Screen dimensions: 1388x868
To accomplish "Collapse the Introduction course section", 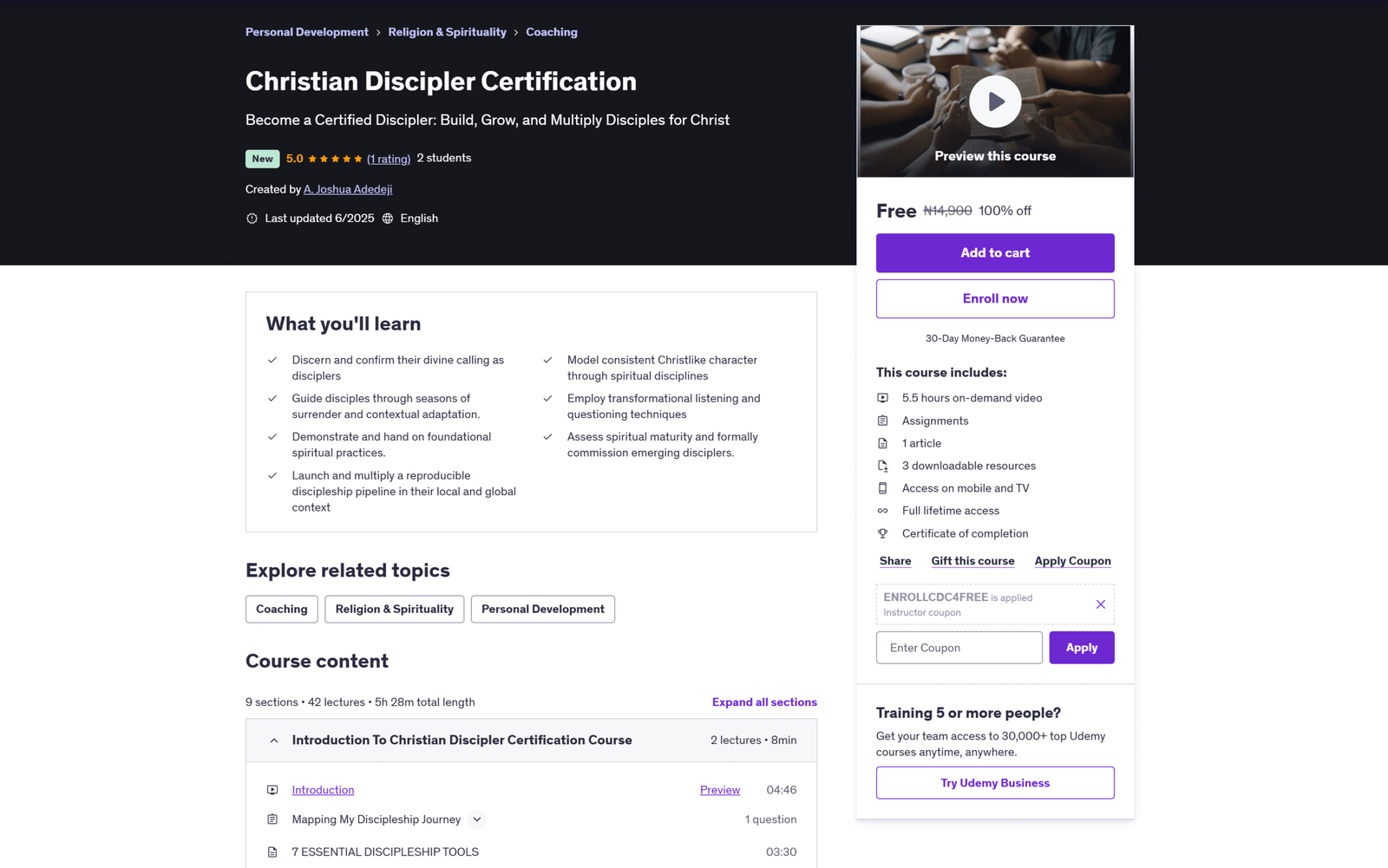I will point(274,741).
